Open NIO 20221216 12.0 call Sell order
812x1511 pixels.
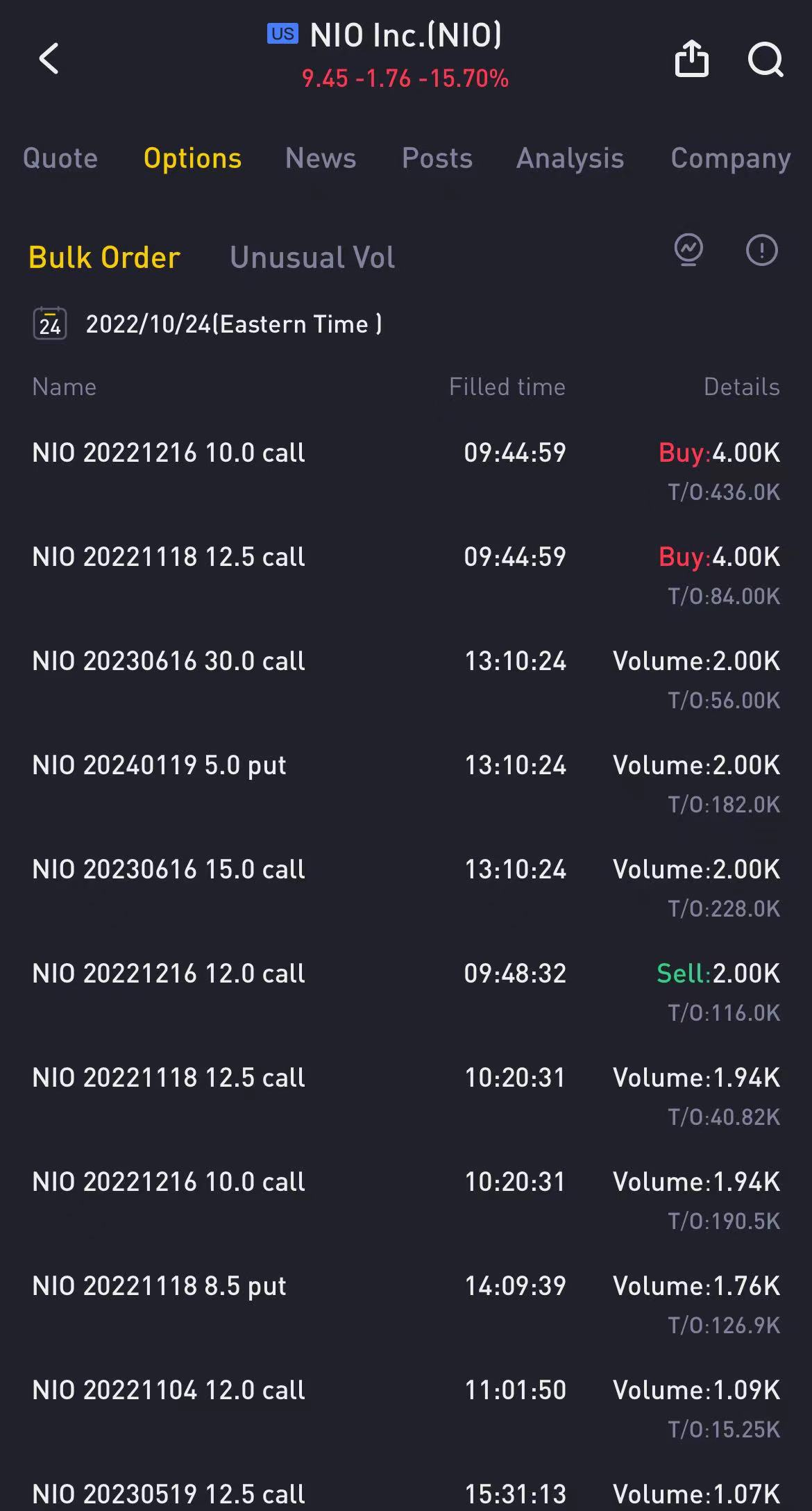pos(406,991)
